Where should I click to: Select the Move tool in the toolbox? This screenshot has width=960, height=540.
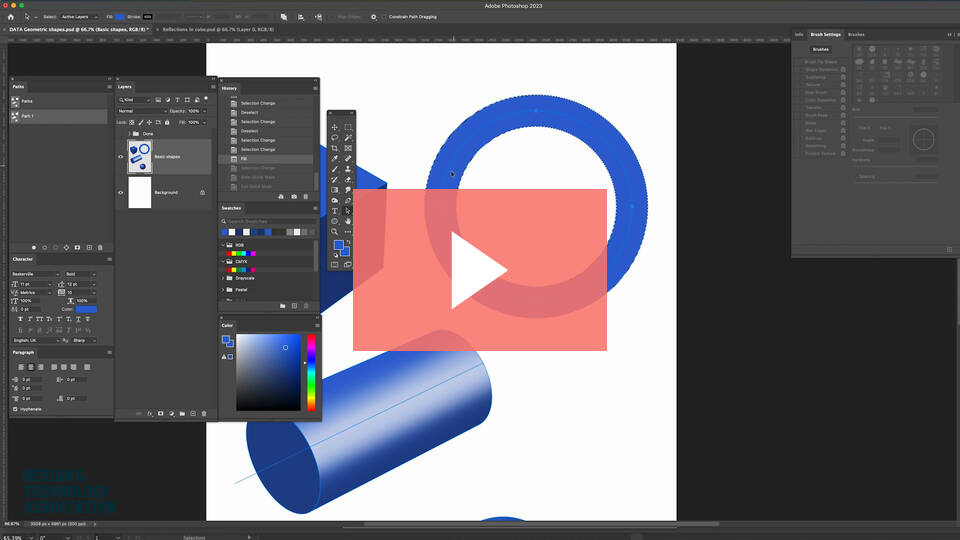[334, 127]
